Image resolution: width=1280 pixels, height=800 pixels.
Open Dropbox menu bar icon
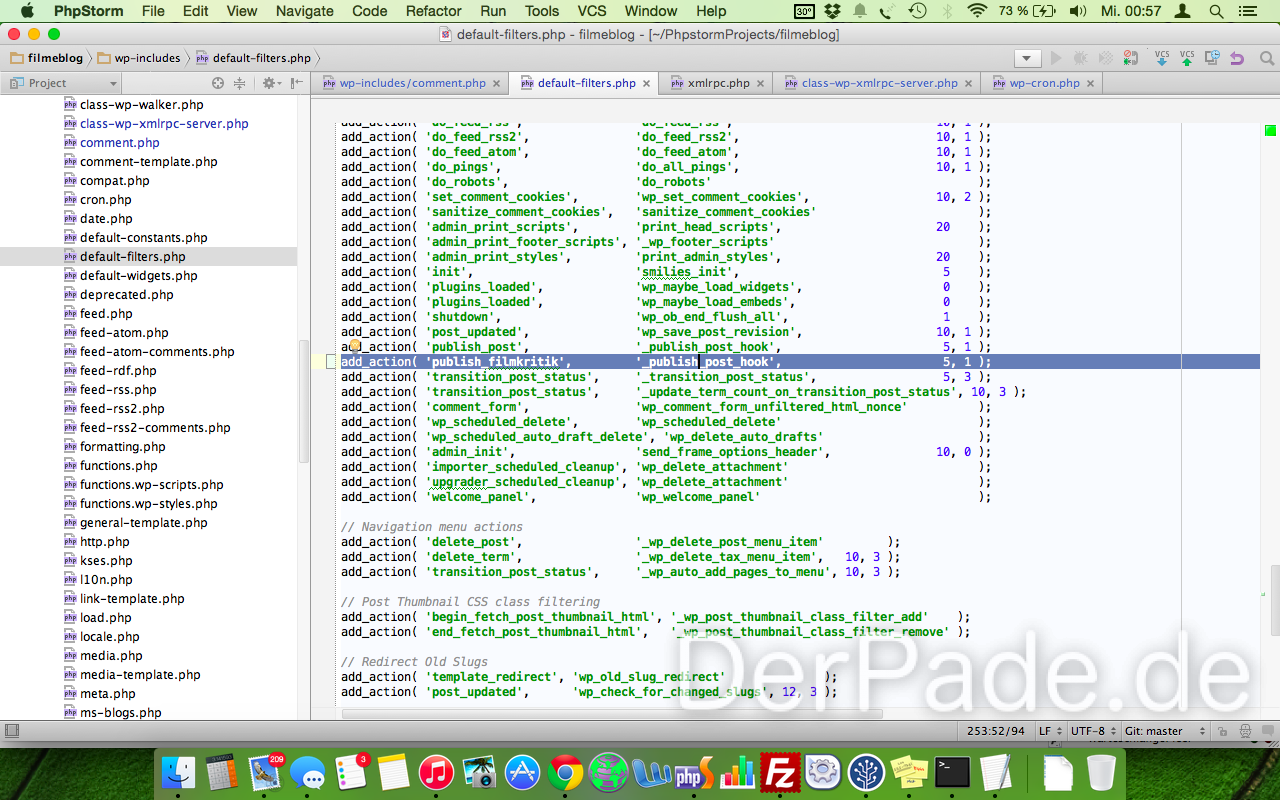pyautogui.click(x=832, y=11)
